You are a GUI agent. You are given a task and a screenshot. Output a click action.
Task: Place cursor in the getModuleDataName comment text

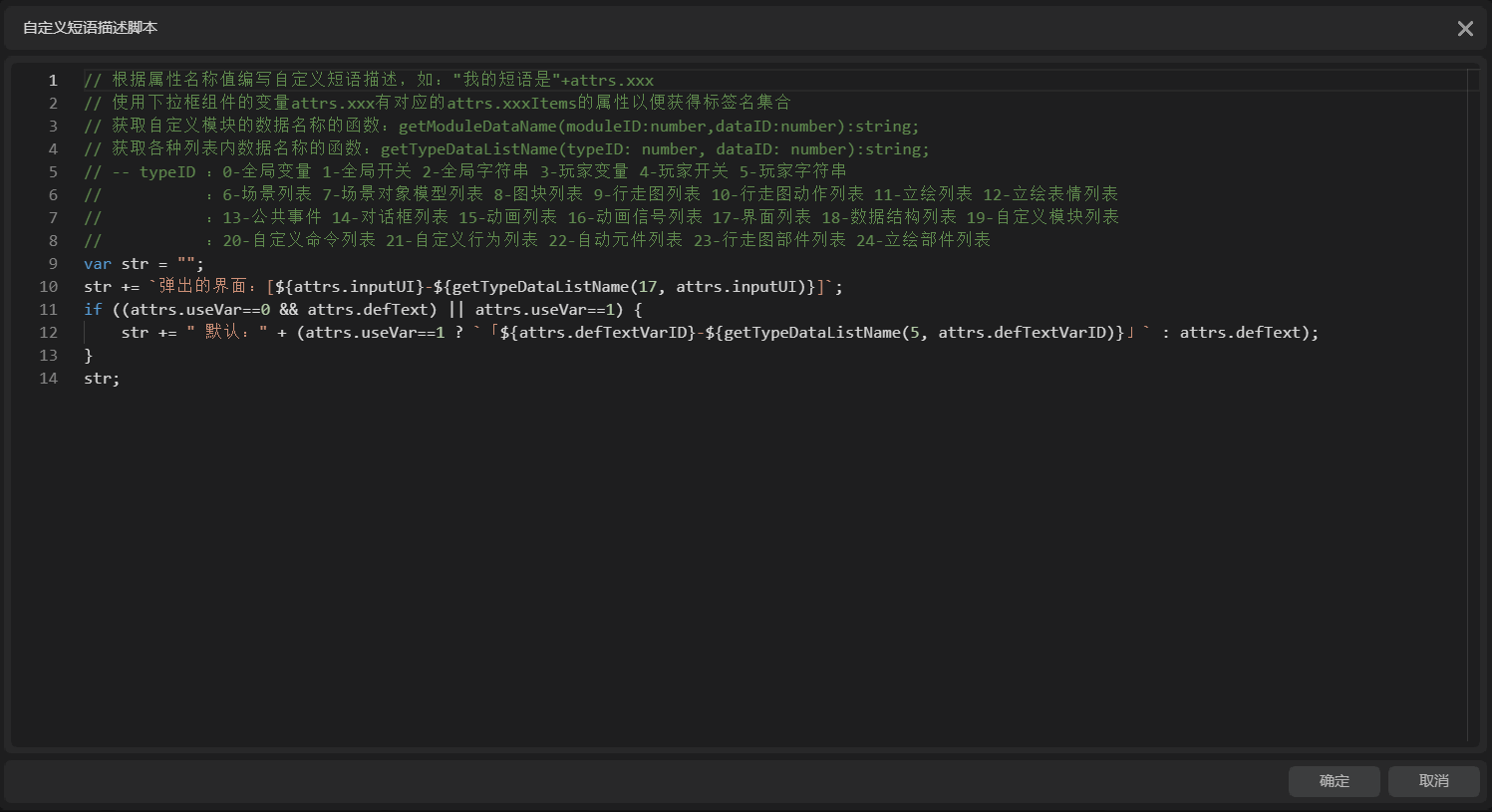(659, 126)
